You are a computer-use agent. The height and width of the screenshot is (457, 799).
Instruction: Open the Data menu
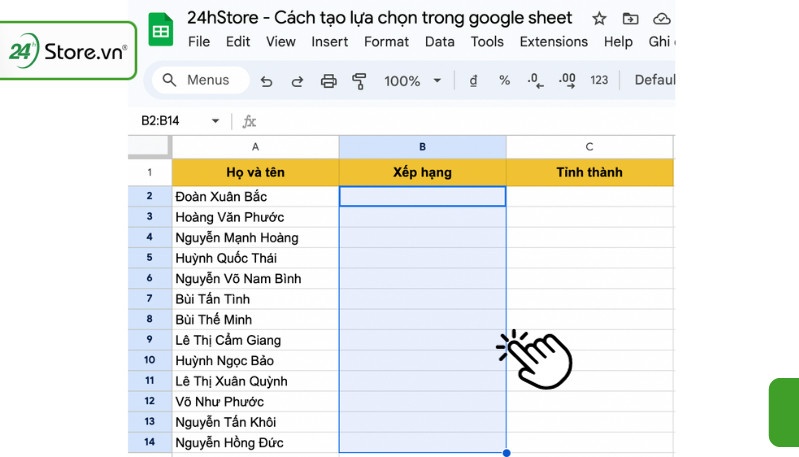[440, 42]
